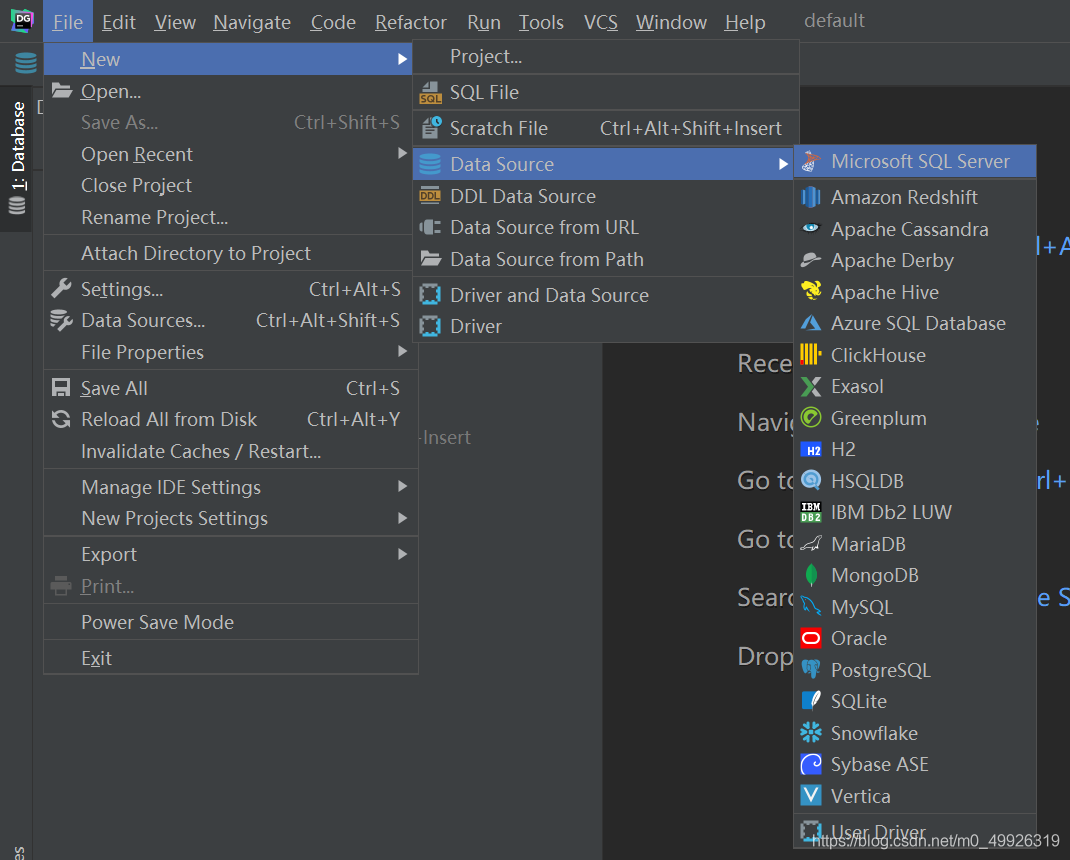The image size is (1070, 860).
Task: Open the 1: Database side panel tab
Action: coord(17,158)
